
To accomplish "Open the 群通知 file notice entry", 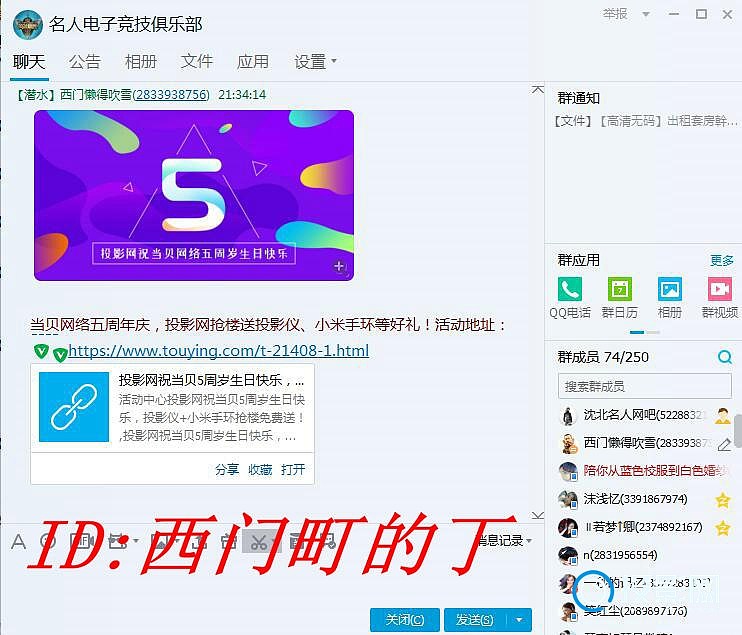I will click(646, 122).
